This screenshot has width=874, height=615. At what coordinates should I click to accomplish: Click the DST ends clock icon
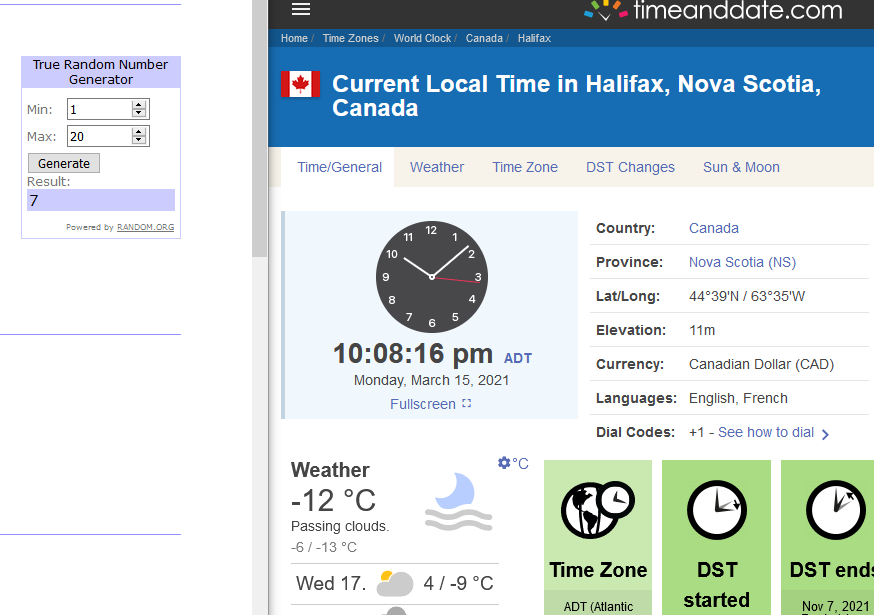pos(836,510)
